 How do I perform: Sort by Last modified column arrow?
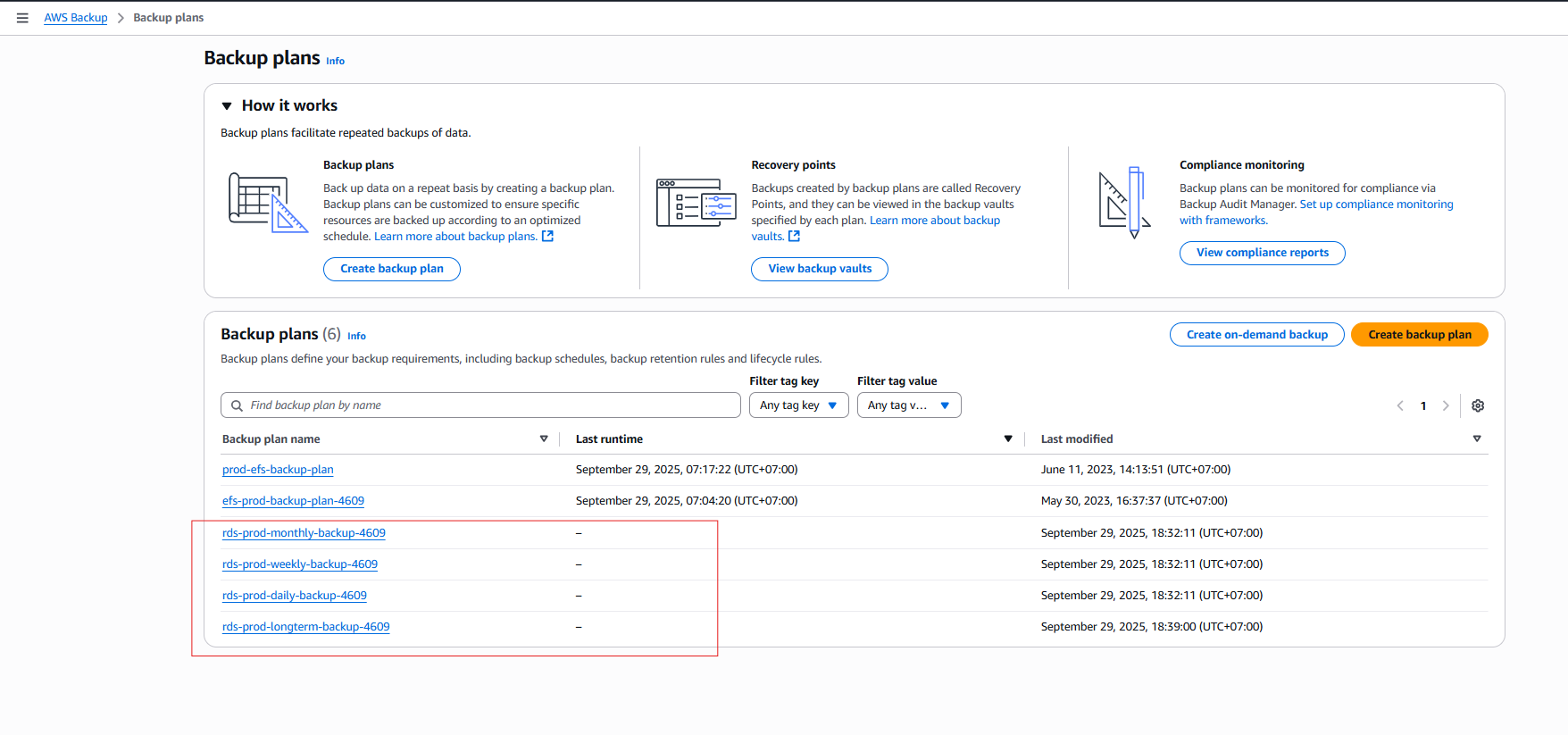(1477, 438)
